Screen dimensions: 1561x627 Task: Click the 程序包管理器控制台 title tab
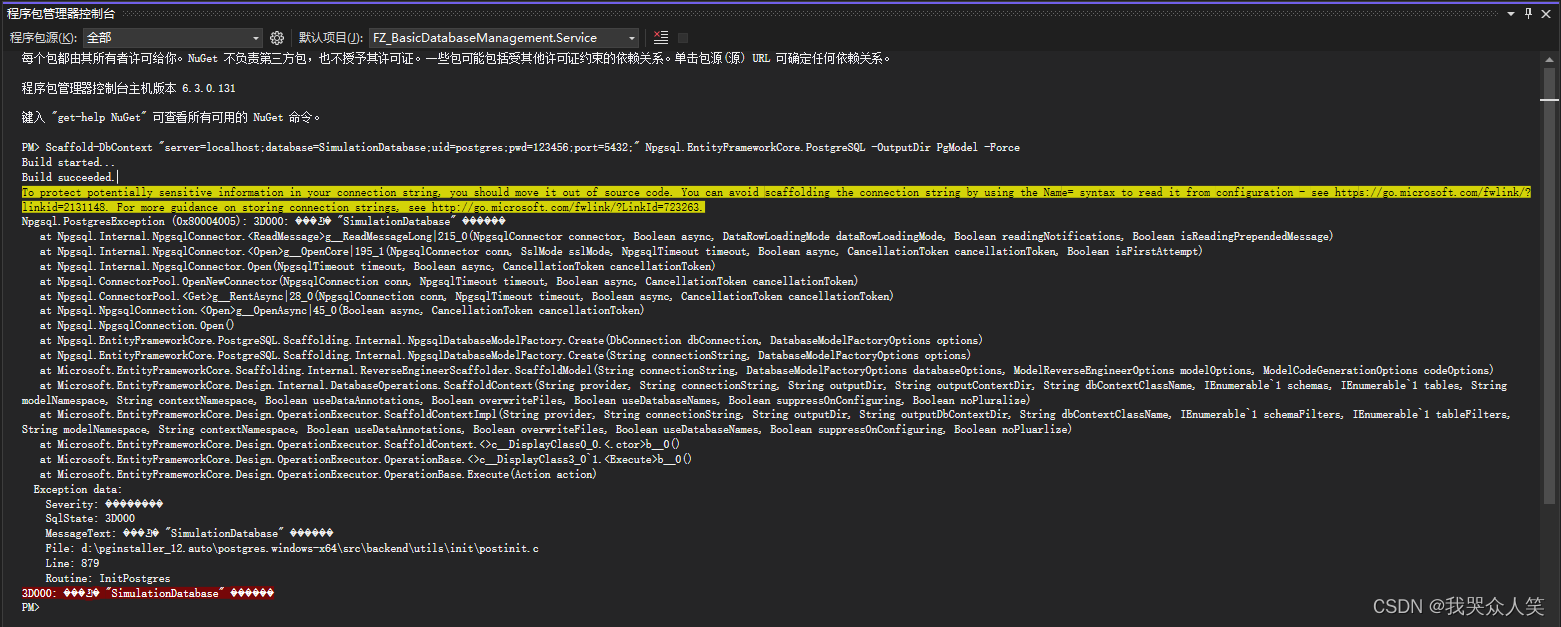coord(62,13)
